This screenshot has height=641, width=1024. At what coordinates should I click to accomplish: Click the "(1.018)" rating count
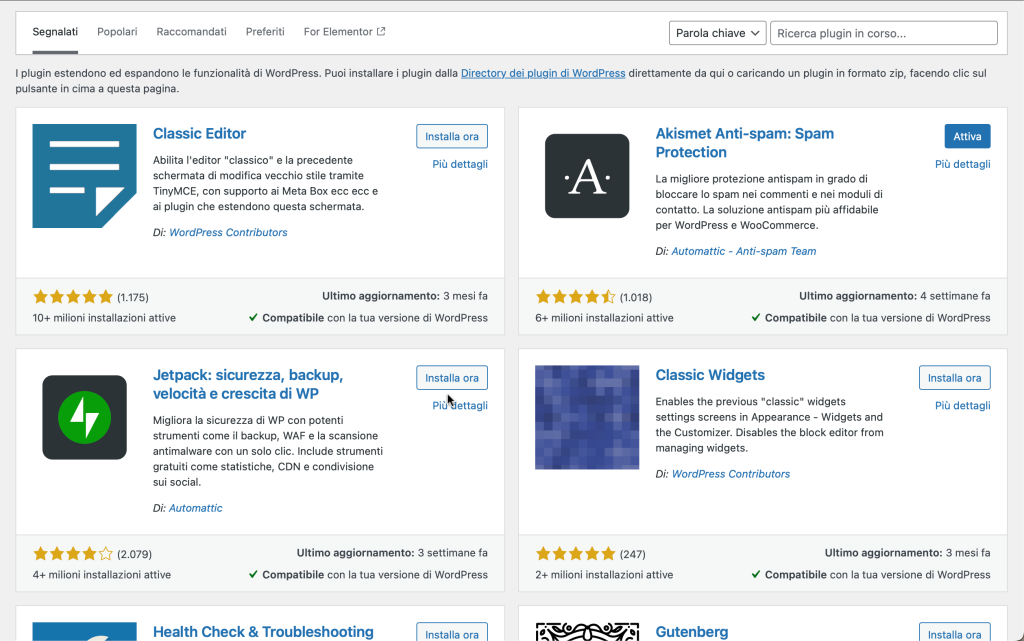tap(635, 298)
